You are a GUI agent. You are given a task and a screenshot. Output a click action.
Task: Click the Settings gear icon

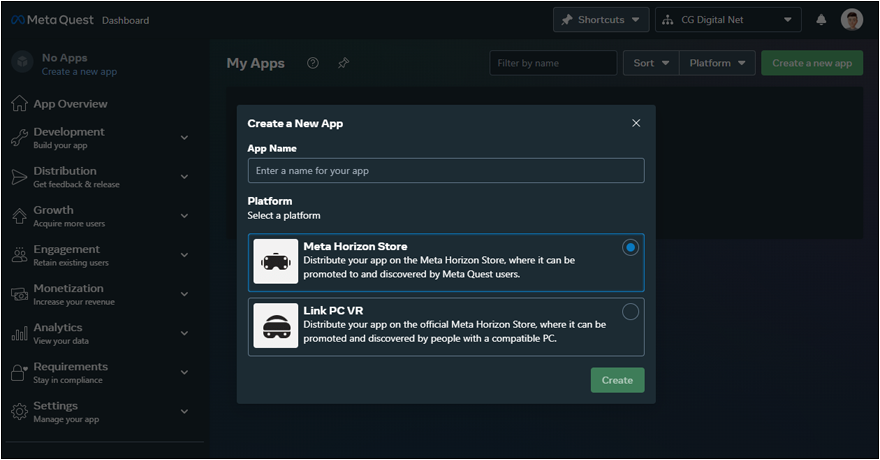(x=19, y=411)
